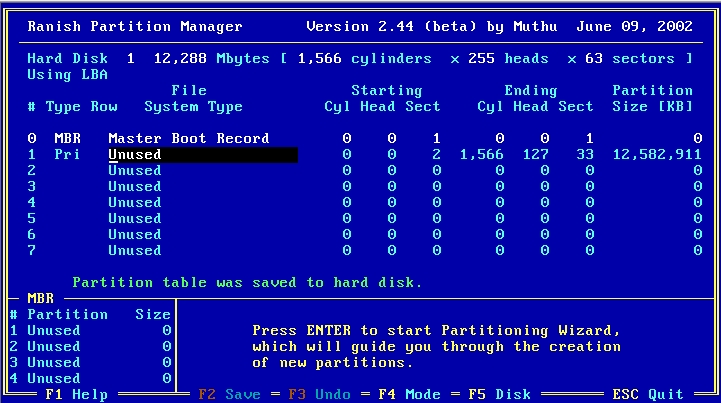Click the MBR panel Size column header

click(x=153, y=315)
